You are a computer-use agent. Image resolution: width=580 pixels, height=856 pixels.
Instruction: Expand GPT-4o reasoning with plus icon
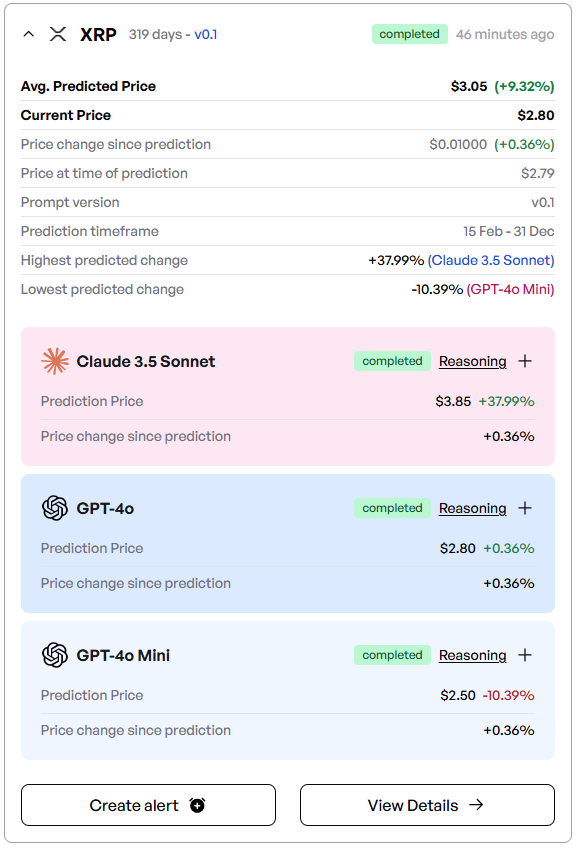click(x=525, y=508)
